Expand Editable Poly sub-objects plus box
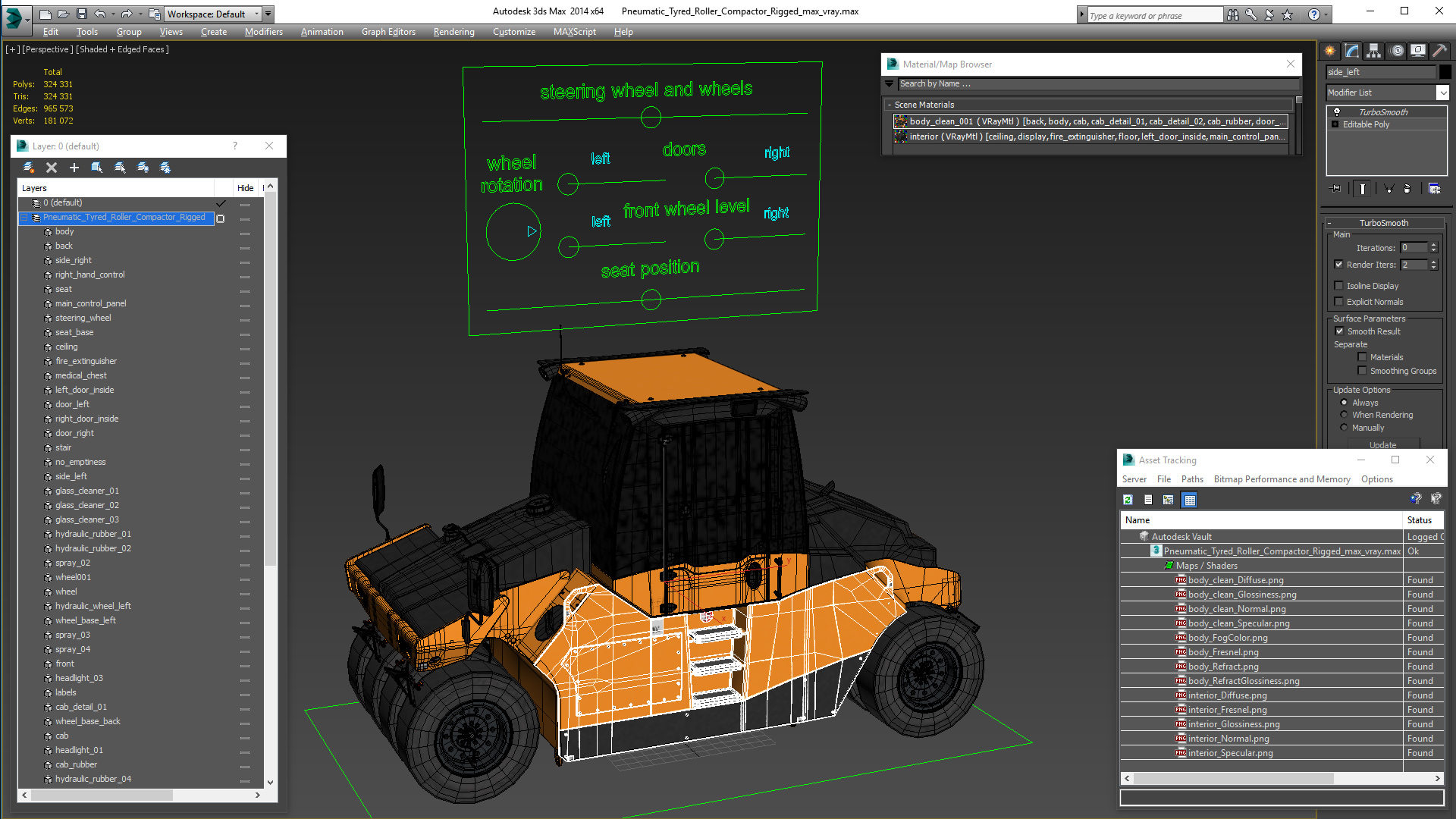Viewport: 1456px width, 819px height. (1335, 124)
